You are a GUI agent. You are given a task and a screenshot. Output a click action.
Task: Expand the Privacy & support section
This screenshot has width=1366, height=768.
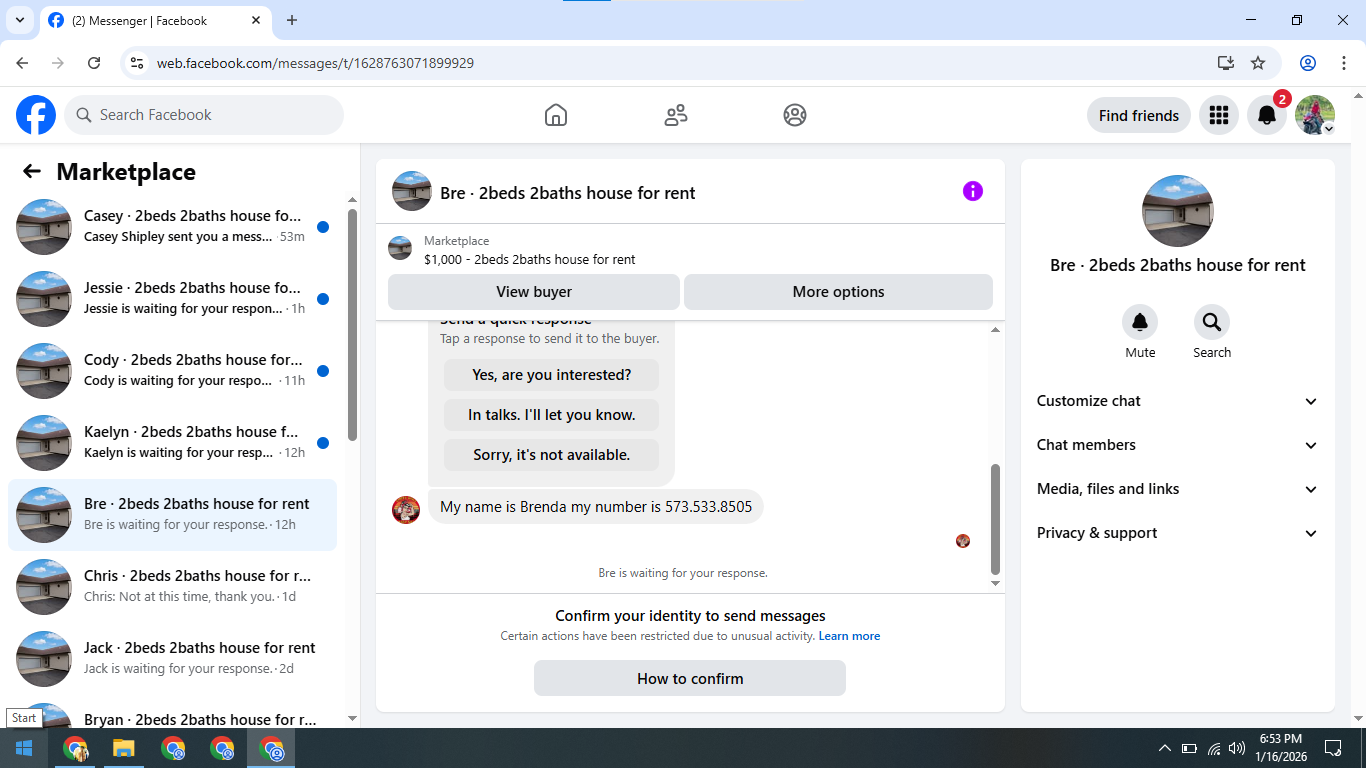tap(1178, 533)
